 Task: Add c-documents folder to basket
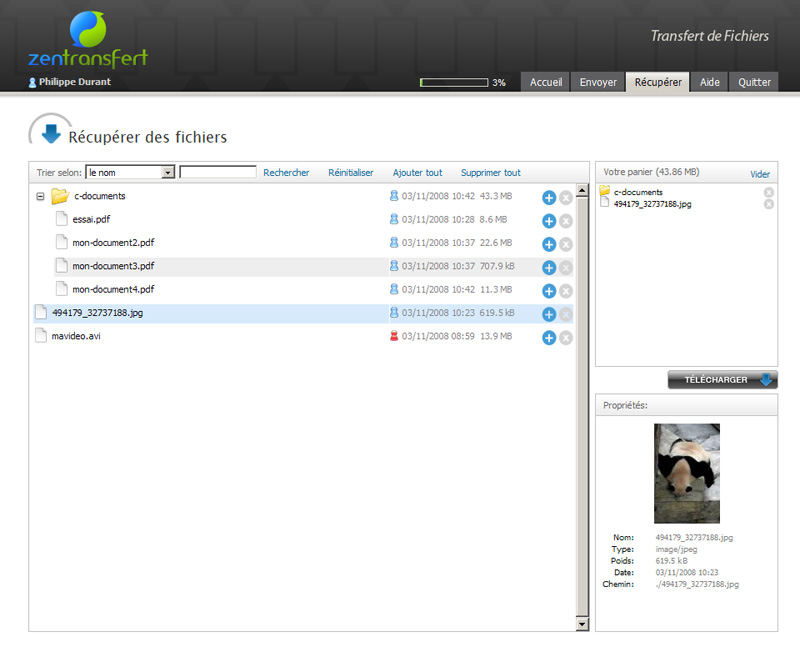tap(549, 197)
